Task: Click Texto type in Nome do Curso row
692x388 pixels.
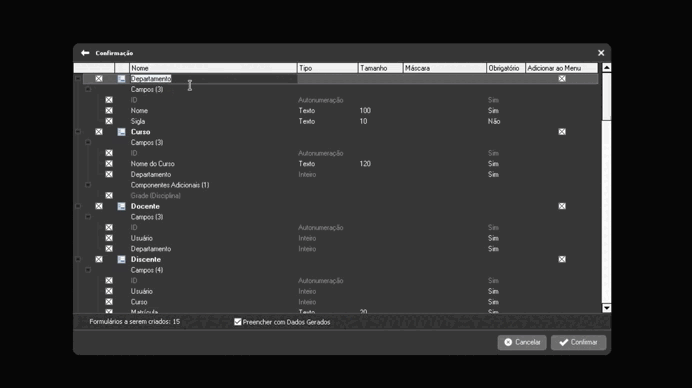Action: click(307, 164)
